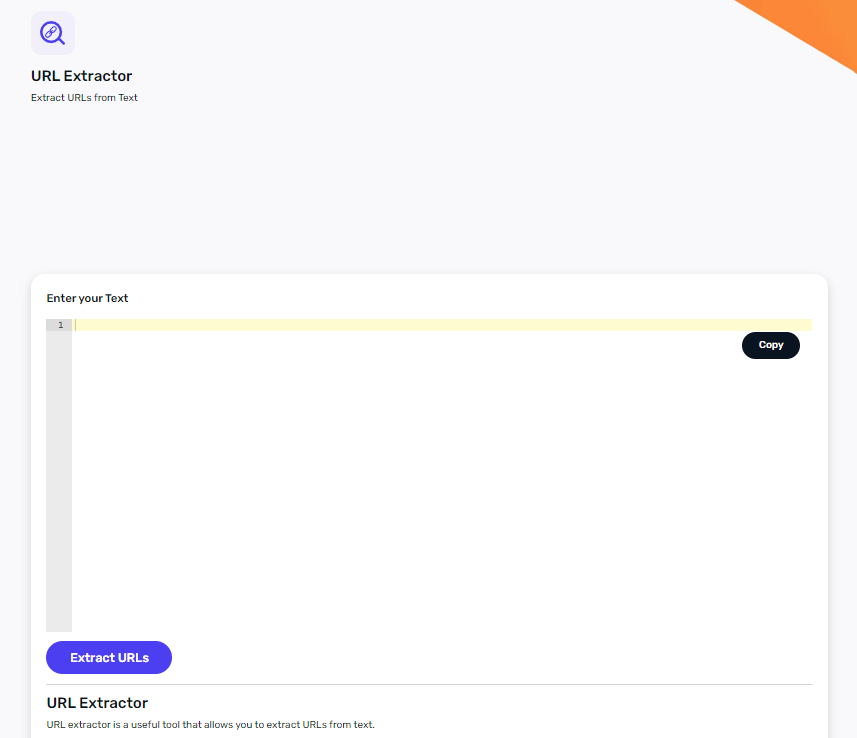Click the top "URL Extractor" page title
This screenshot has width=857, height=738.
point(81,76)
